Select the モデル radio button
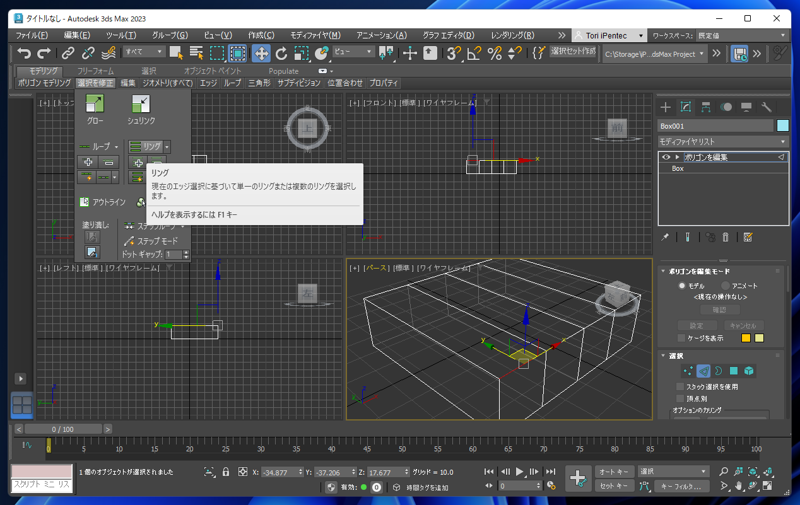 pos(682,286)
